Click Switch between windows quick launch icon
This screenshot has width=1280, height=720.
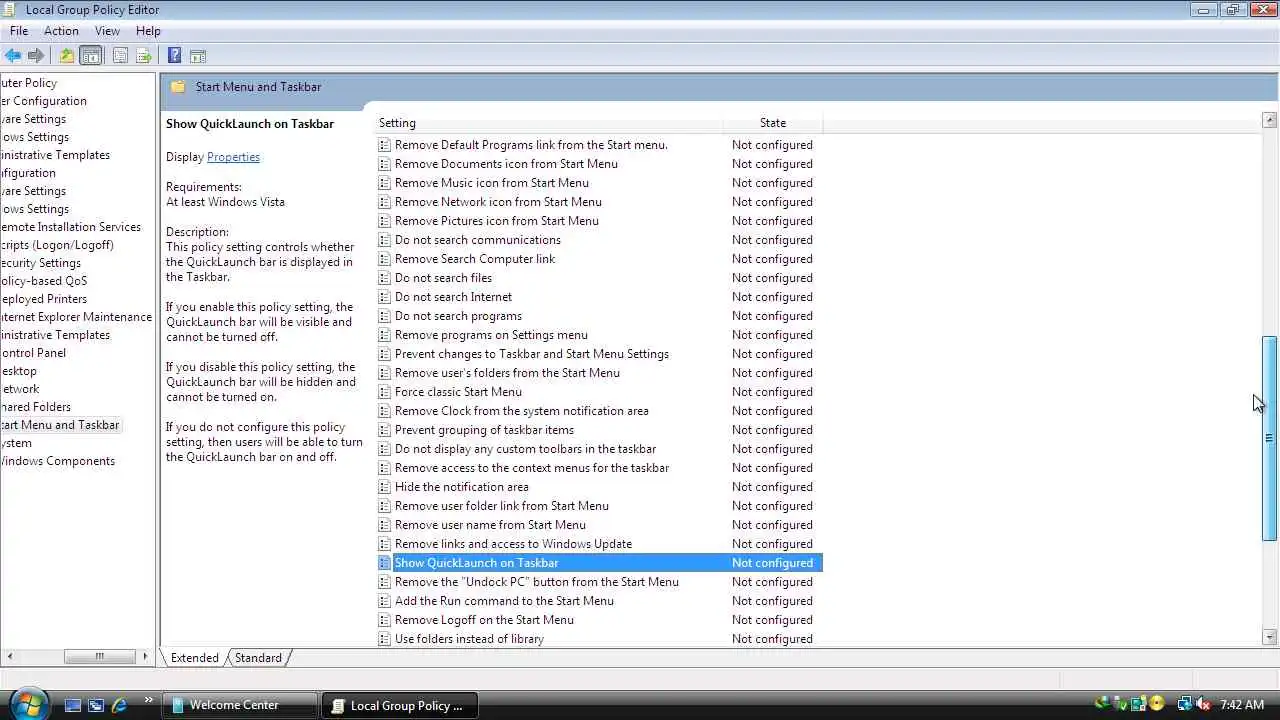[x=96, y=705]
